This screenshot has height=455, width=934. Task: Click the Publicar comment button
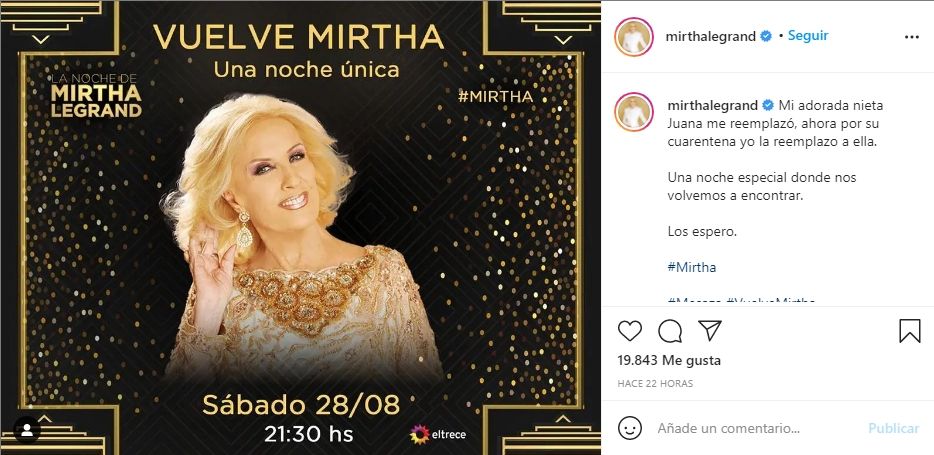coord(893,428)
